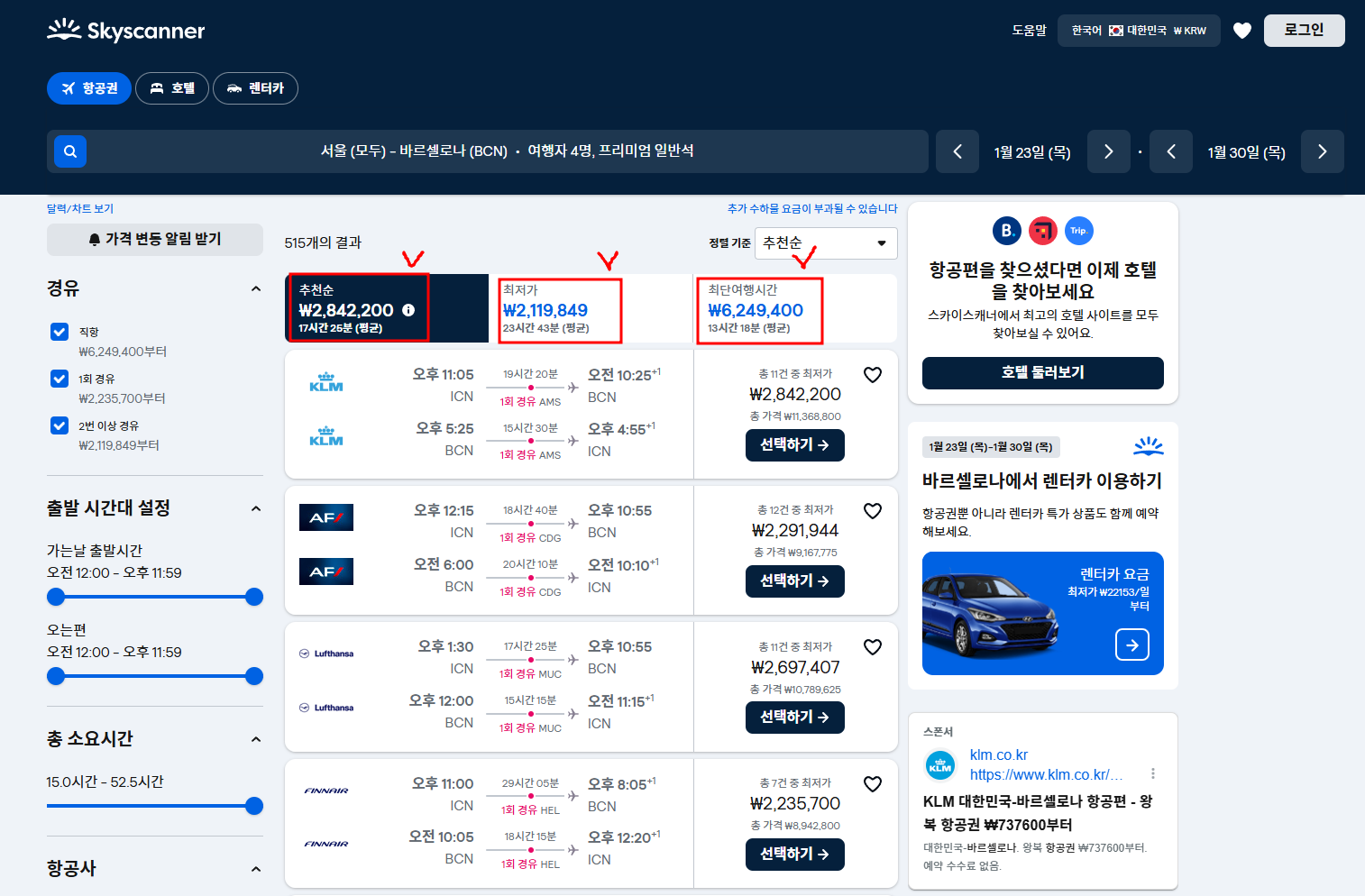
Task: Select the 최저가 sorting tab
Action: coord(559,309)
